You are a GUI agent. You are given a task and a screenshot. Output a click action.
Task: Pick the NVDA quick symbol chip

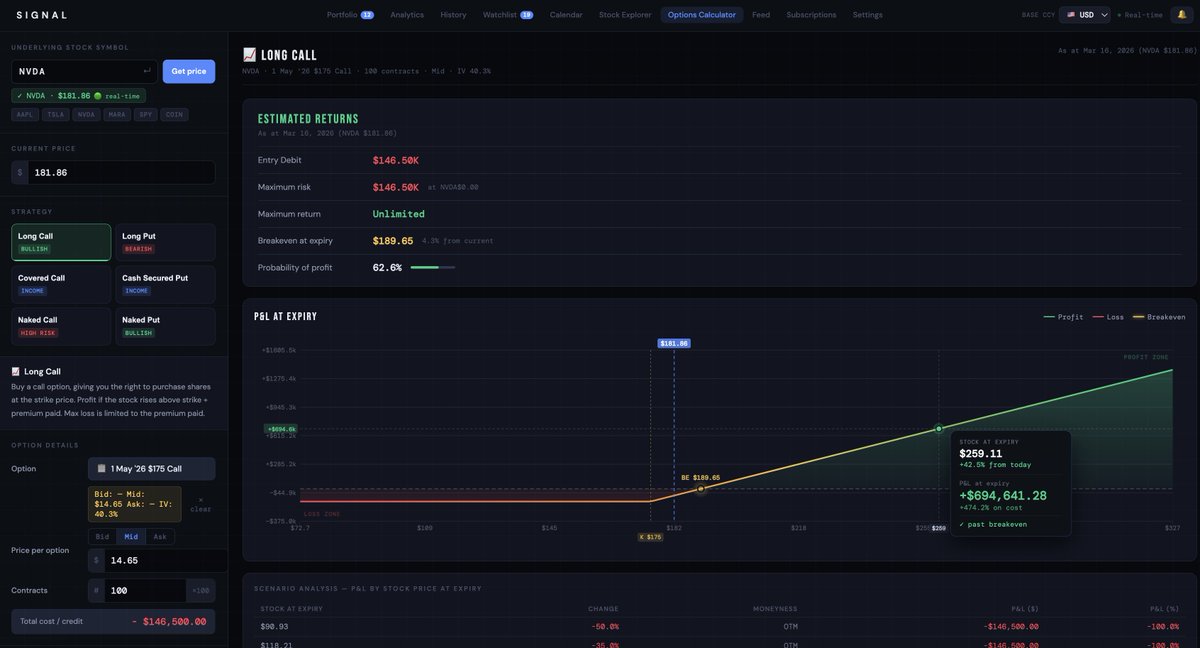click(86, 115)
